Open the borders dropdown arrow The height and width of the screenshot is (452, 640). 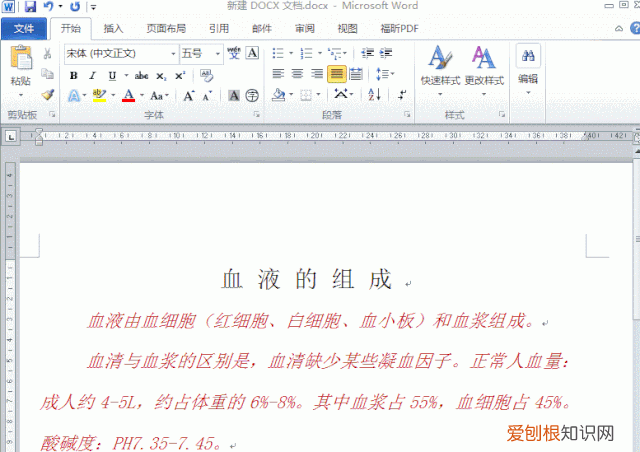[x=318, y=95]
